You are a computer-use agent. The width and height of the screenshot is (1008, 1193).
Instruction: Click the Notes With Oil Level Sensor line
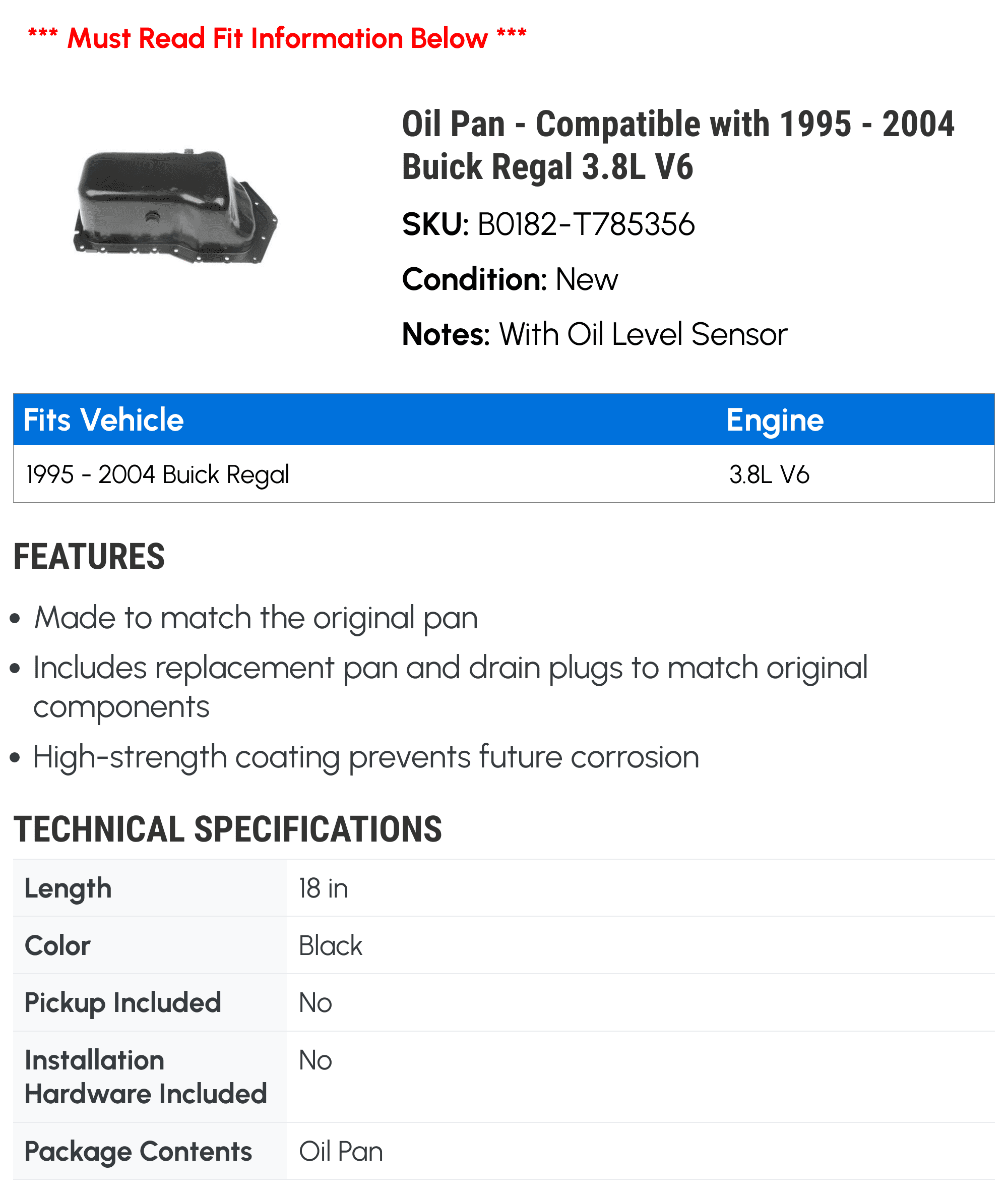(x=594, y=334)
